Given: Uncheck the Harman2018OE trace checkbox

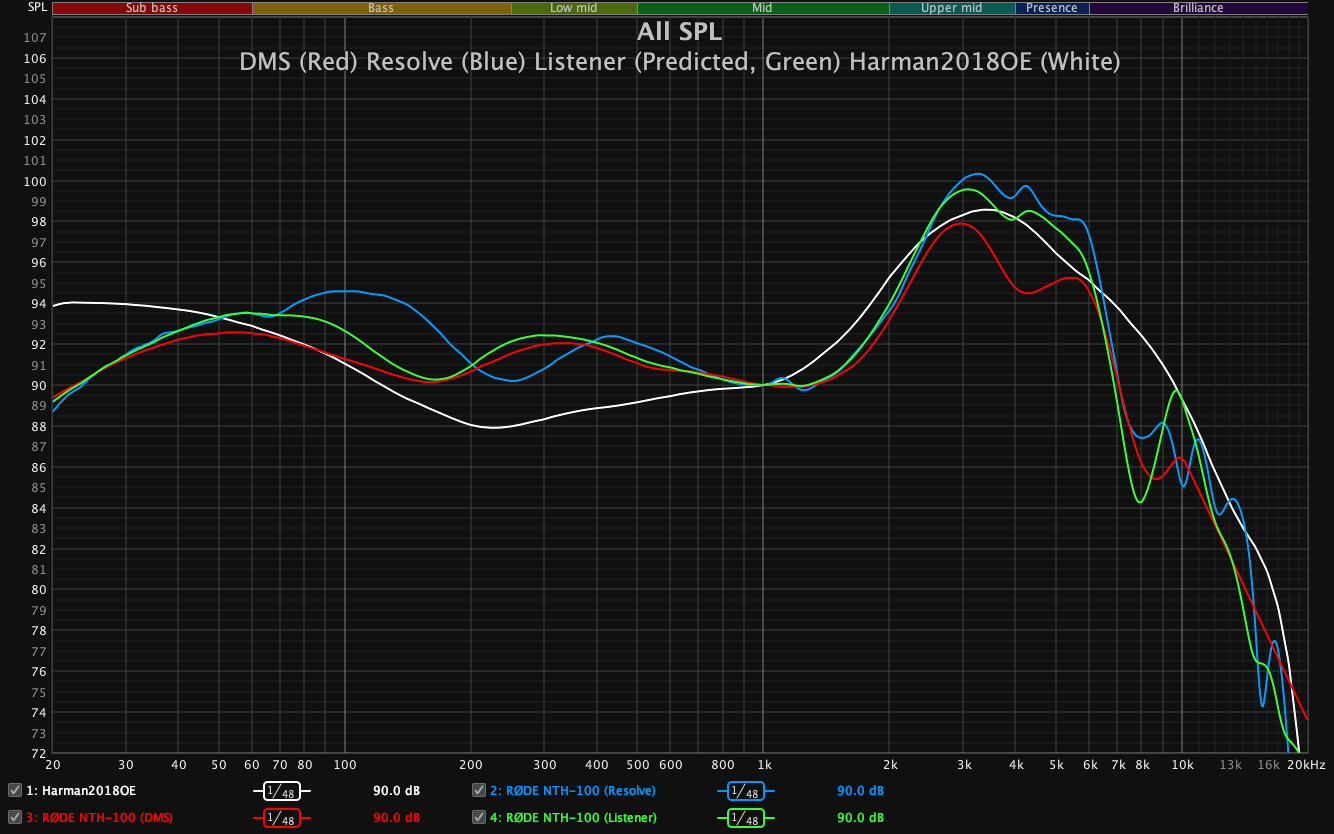Looking at the screenshot, I should 15,790.
